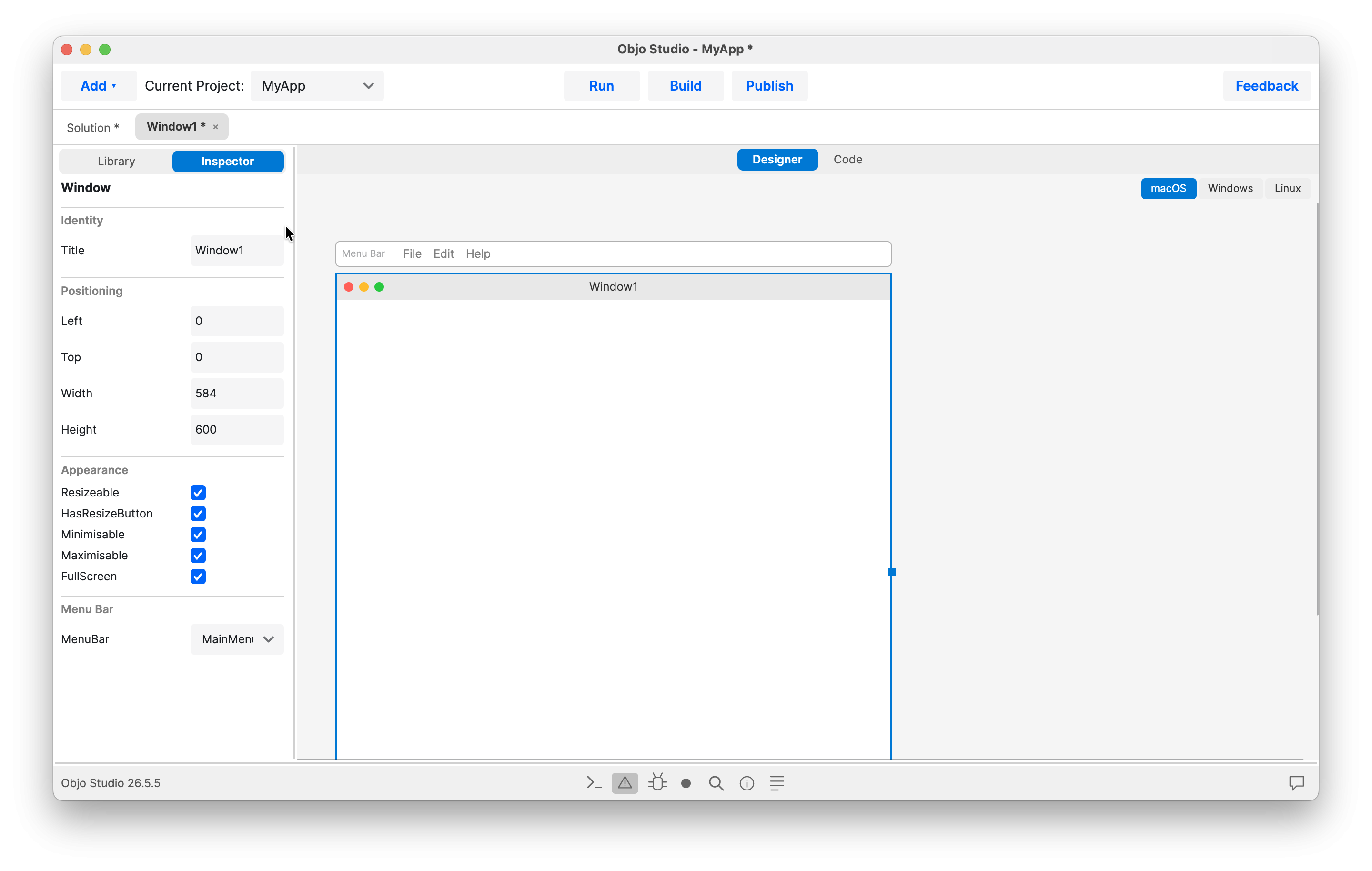Click the Build button

point(686,86)
